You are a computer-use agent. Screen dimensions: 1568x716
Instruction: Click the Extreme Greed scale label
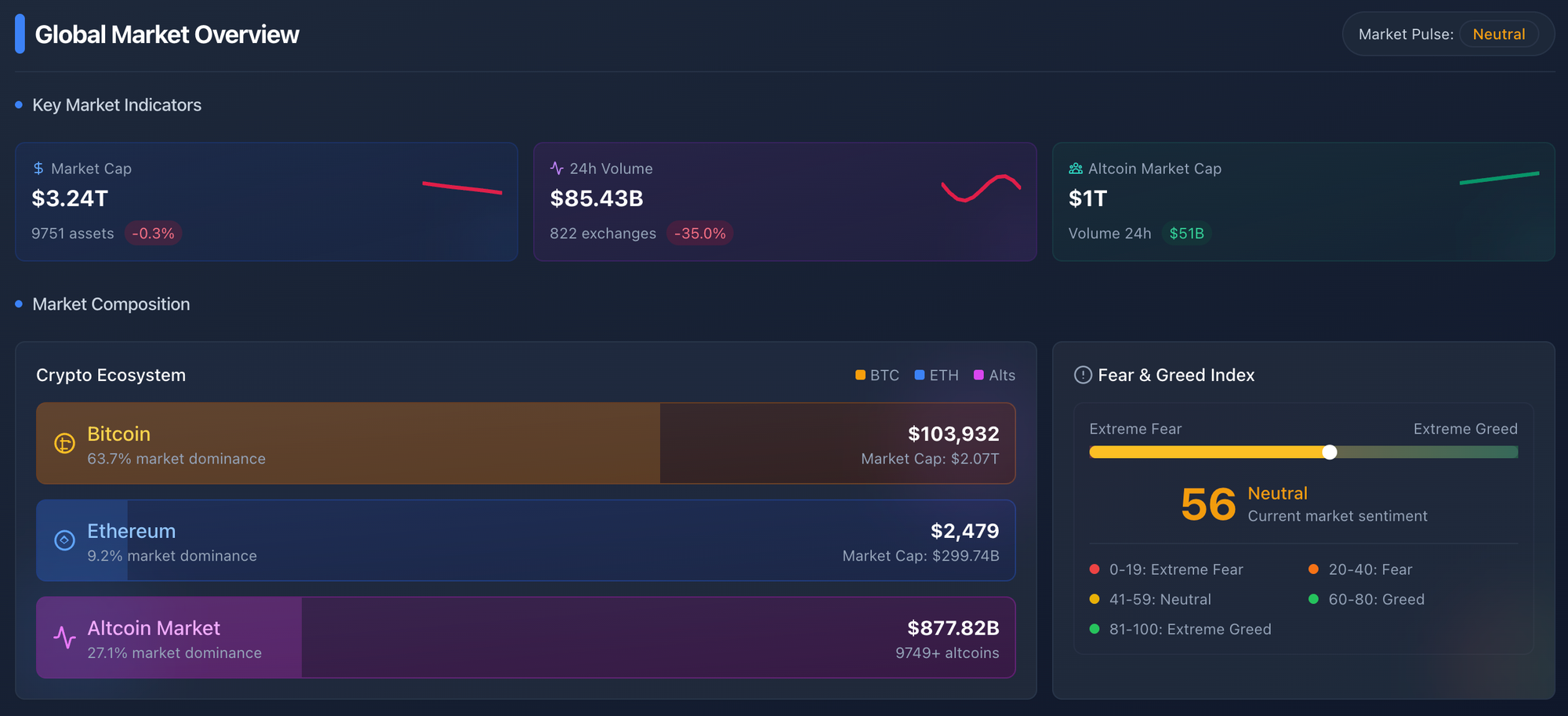point(1465,429)
